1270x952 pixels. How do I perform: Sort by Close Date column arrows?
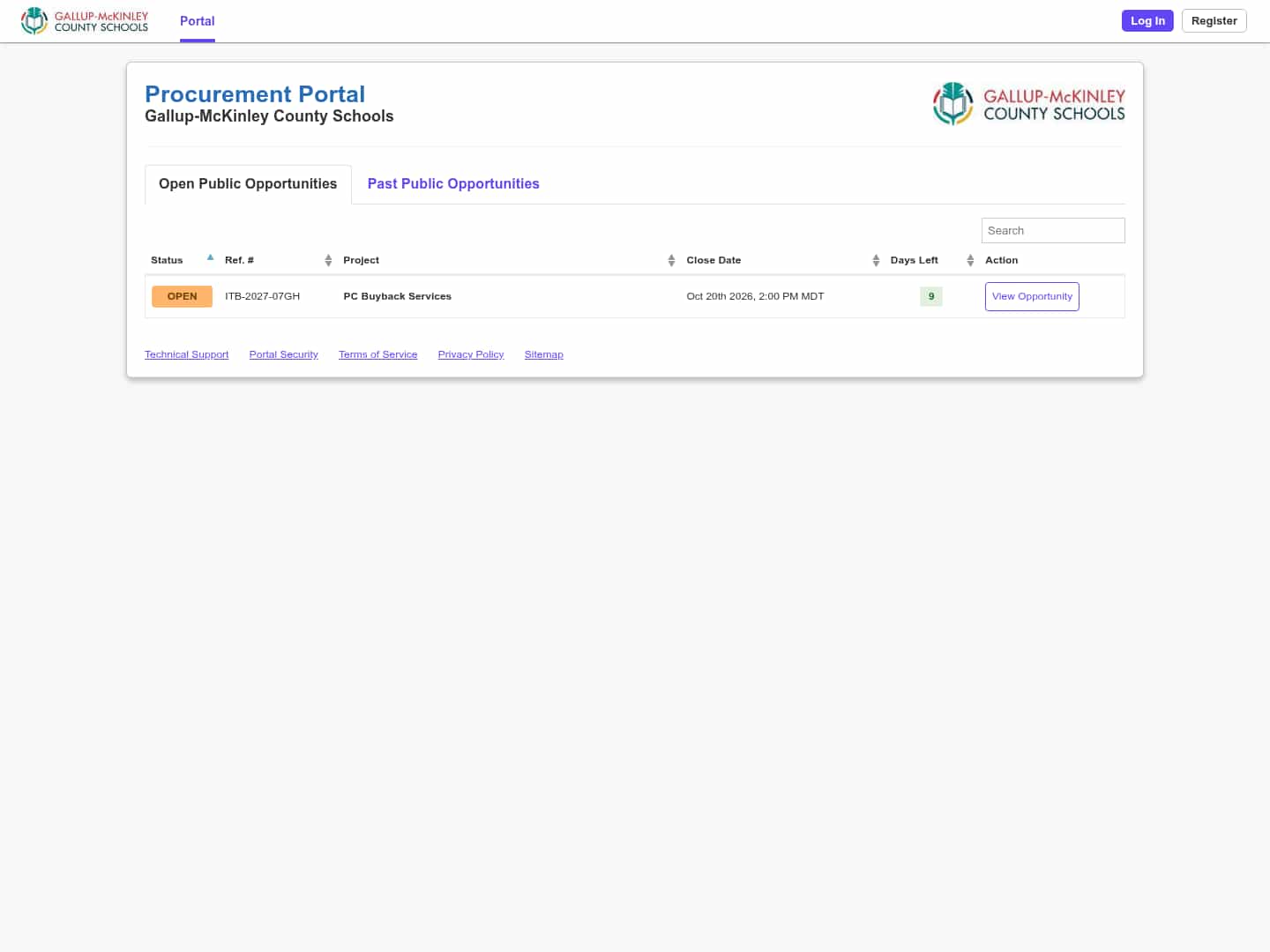tap(876, 260)
